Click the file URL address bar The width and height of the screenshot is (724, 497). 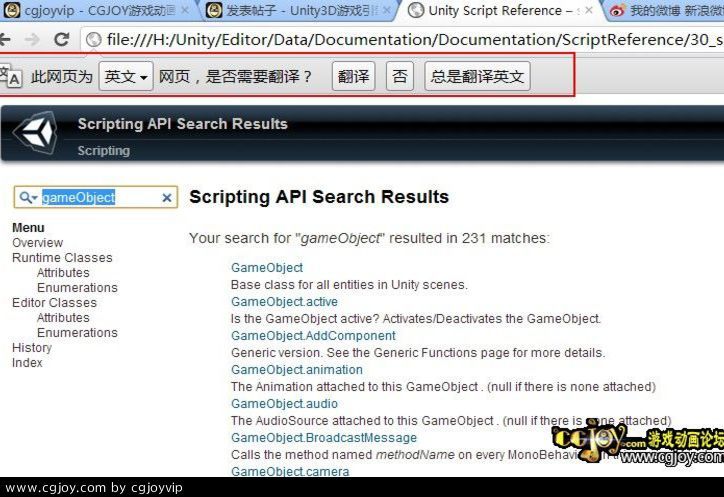click(402, 40)
